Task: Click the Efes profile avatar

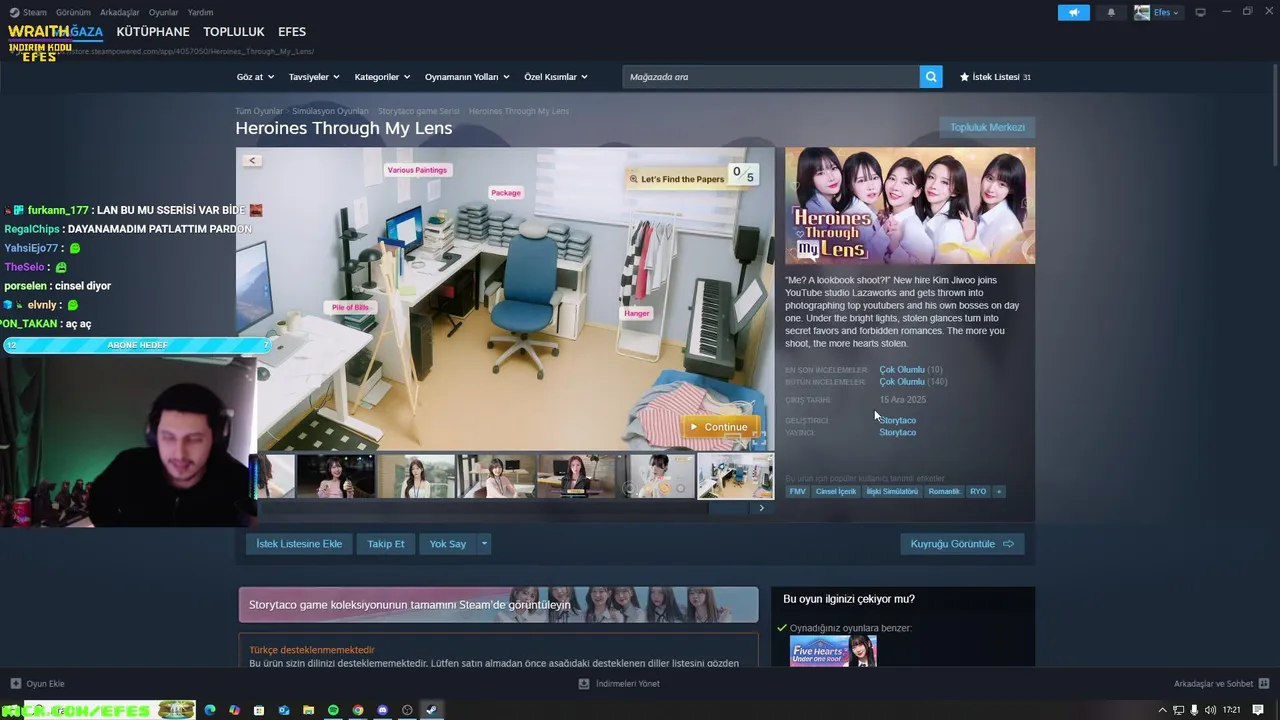Action: coord(1142,12)
